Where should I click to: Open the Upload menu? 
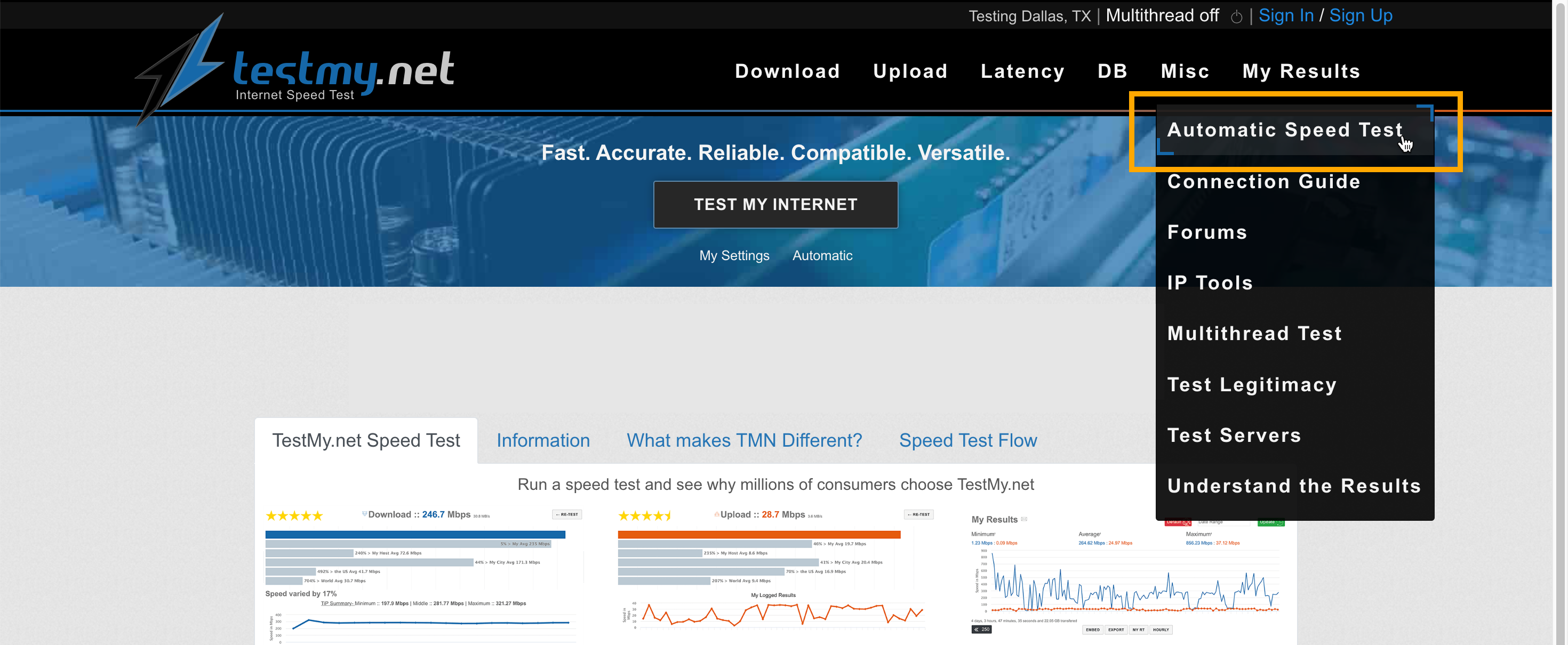coord(910,71)
